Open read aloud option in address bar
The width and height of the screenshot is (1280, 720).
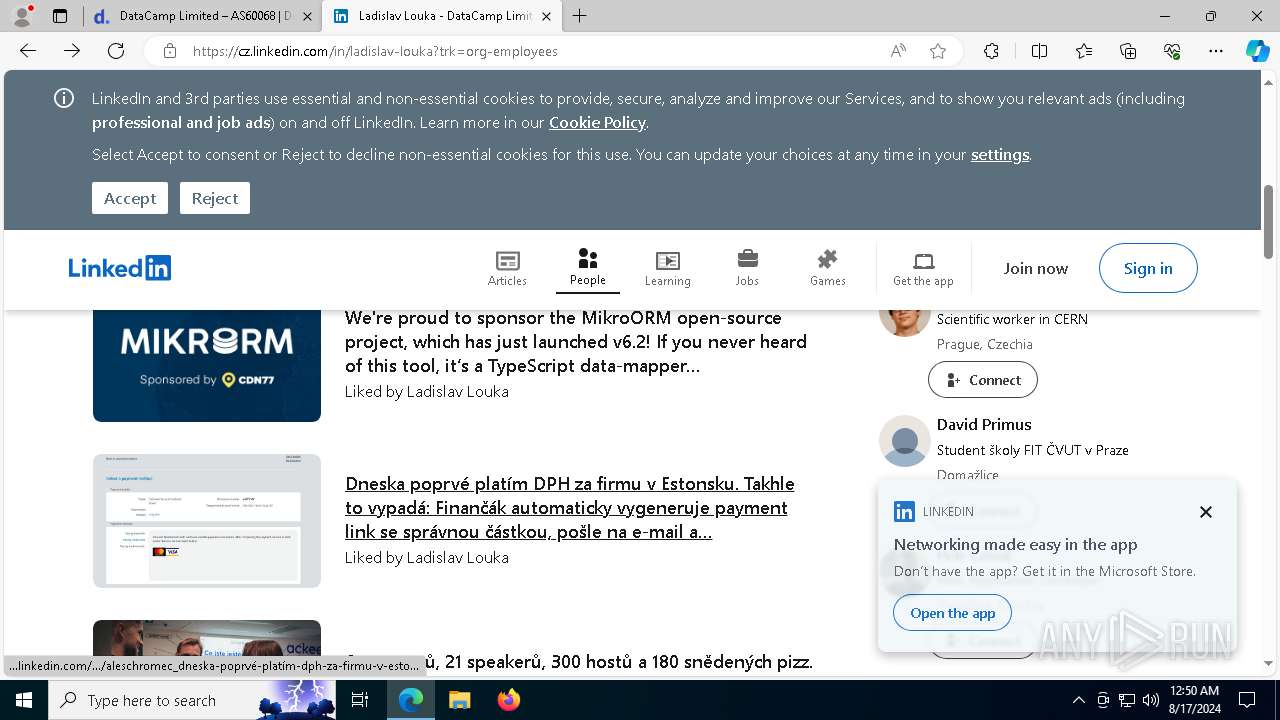click(898, 51)
